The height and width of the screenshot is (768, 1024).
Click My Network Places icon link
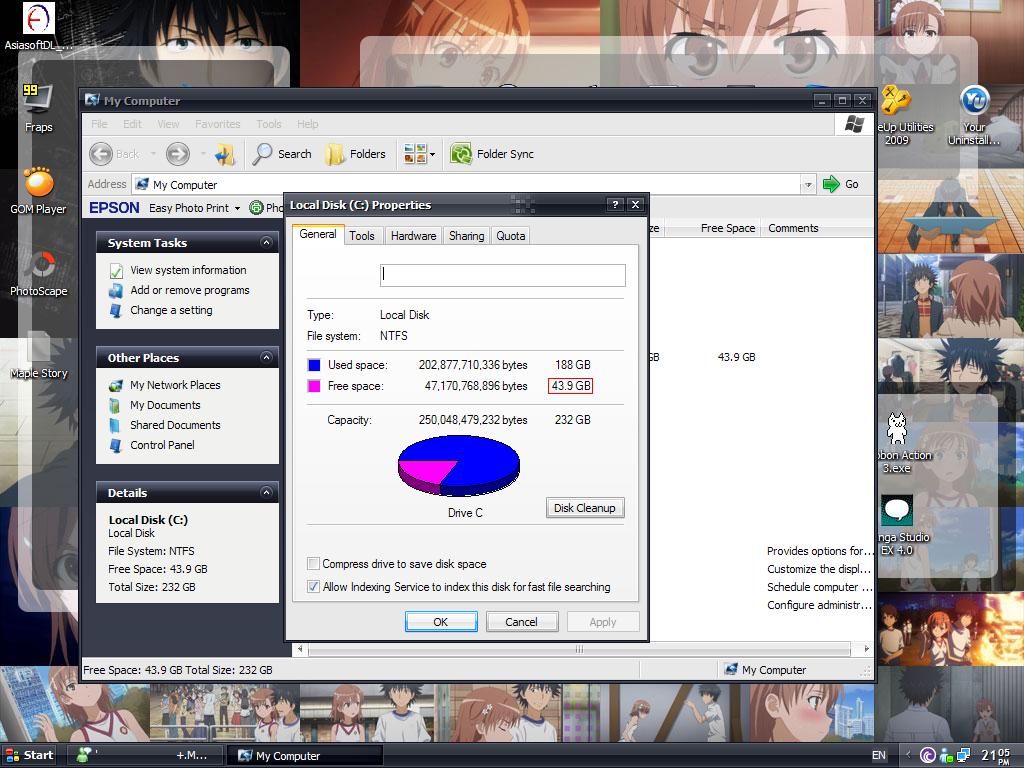165,385
